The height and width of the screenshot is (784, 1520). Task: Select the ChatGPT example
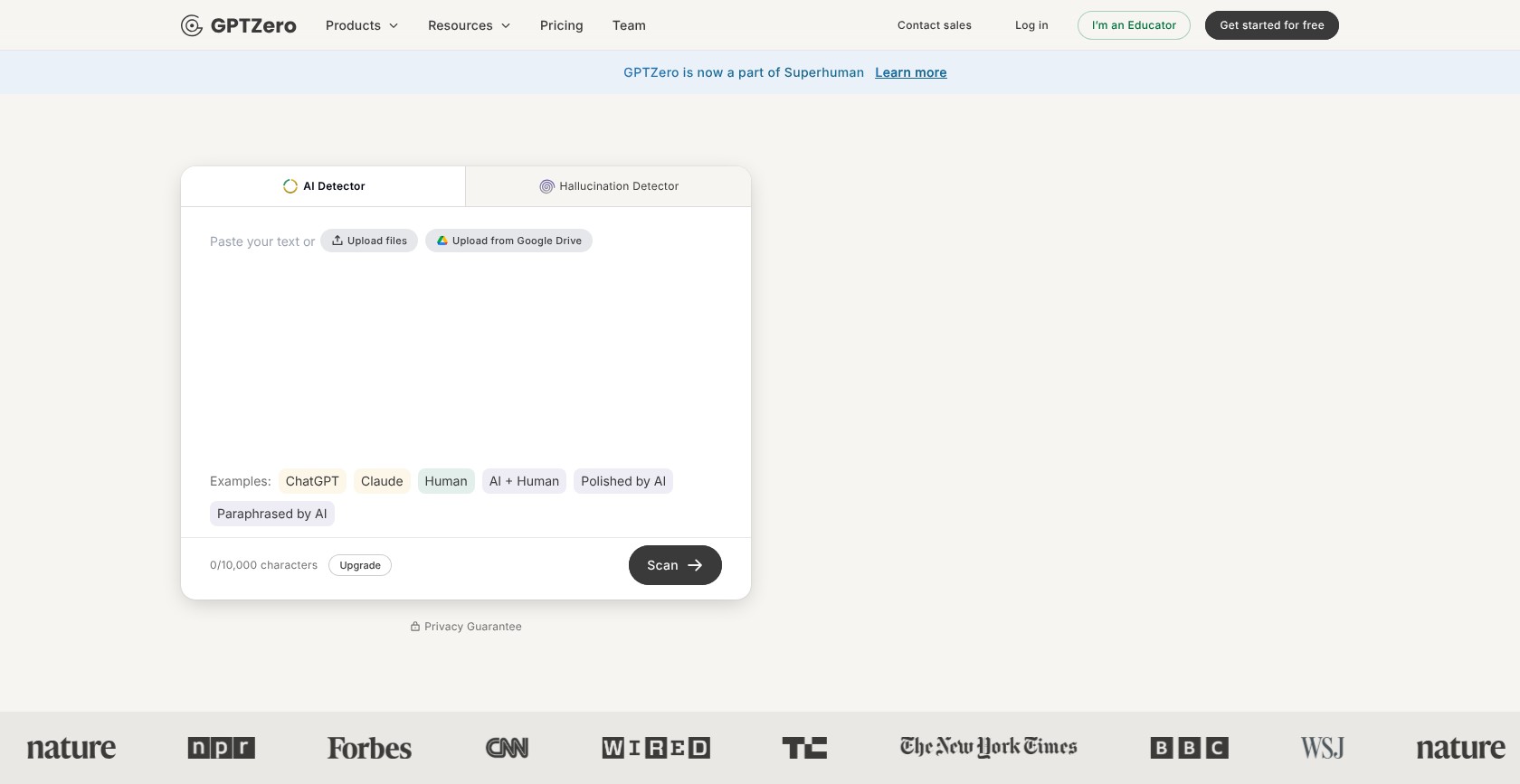312,481
